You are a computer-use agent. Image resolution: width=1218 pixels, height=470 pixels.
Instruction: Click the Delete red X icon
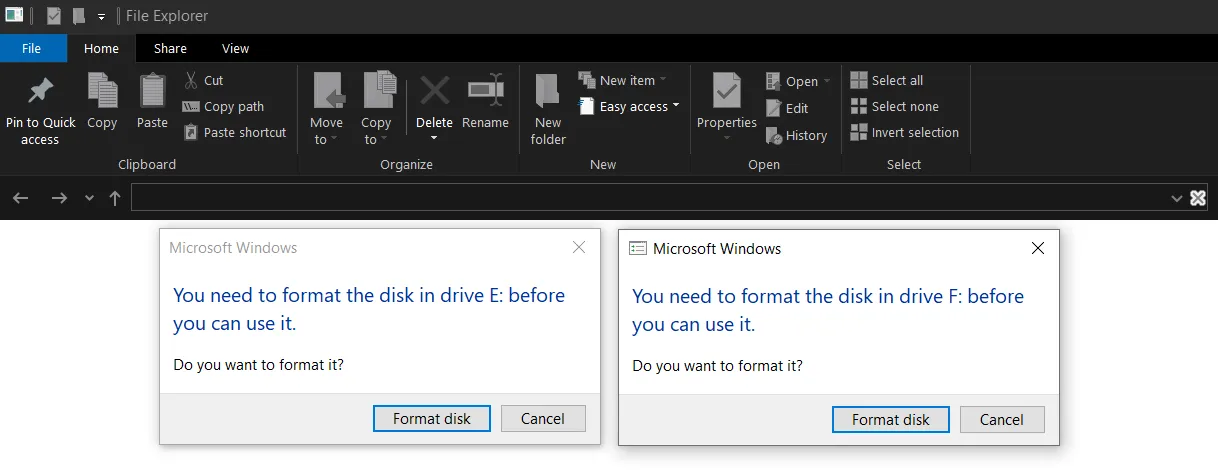tap(434, 91)
